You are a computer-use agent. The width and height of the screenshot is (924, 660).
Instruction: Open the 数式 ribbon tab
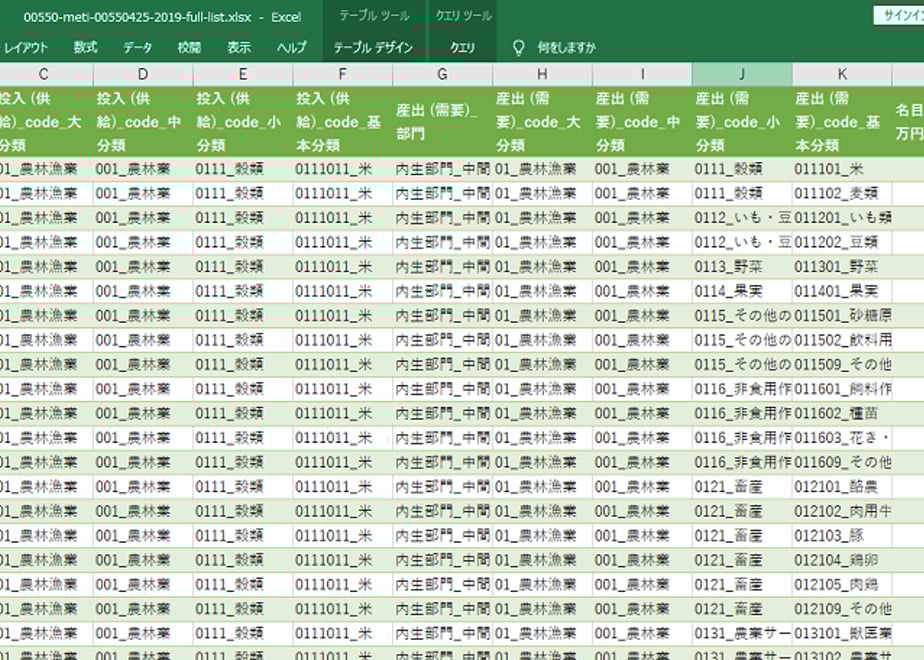[x=85, y=47]
